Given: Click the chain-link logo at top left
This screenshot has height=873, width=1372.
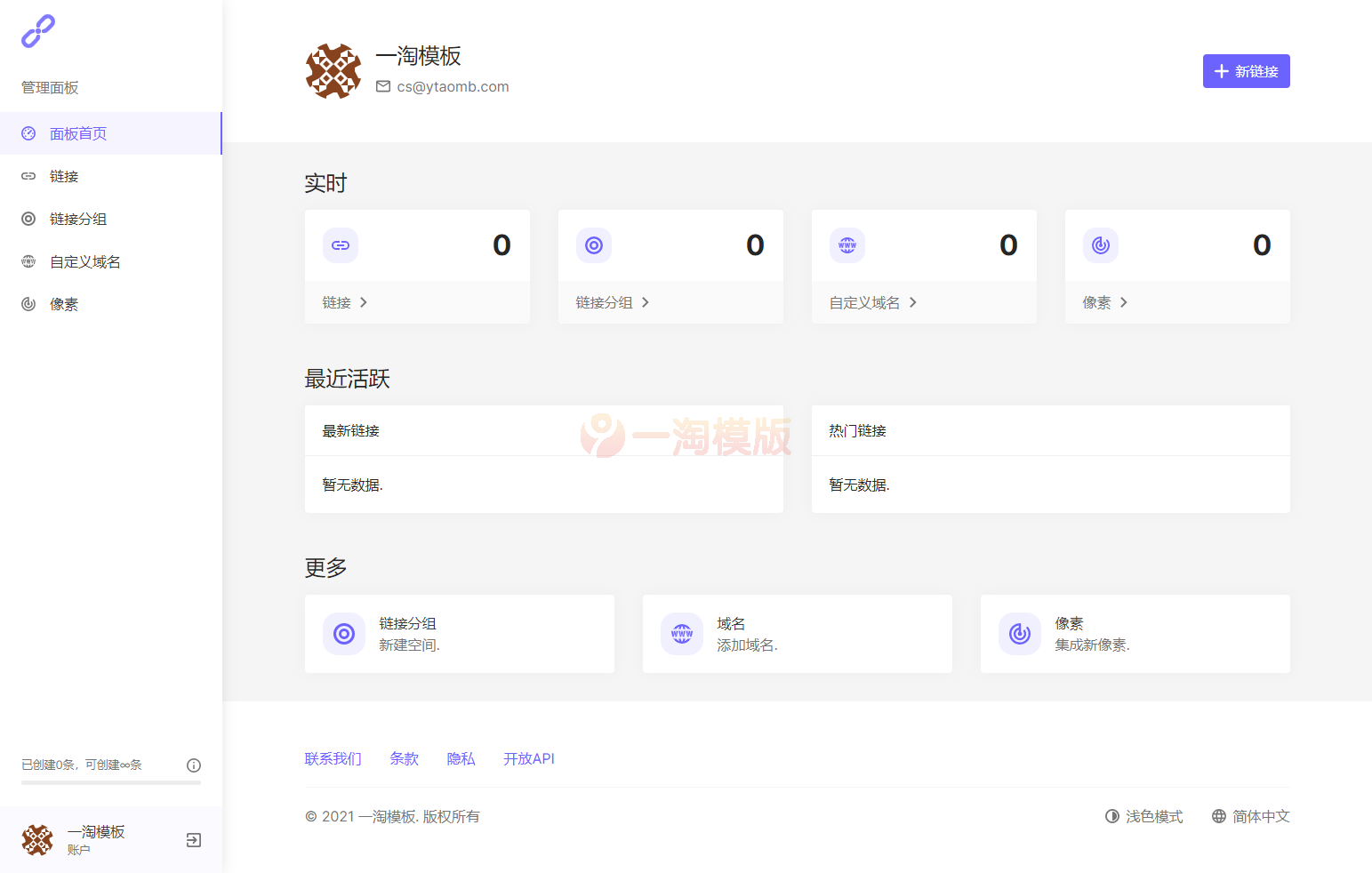Looking at the screenshot, I should click(x=37, y=31).
